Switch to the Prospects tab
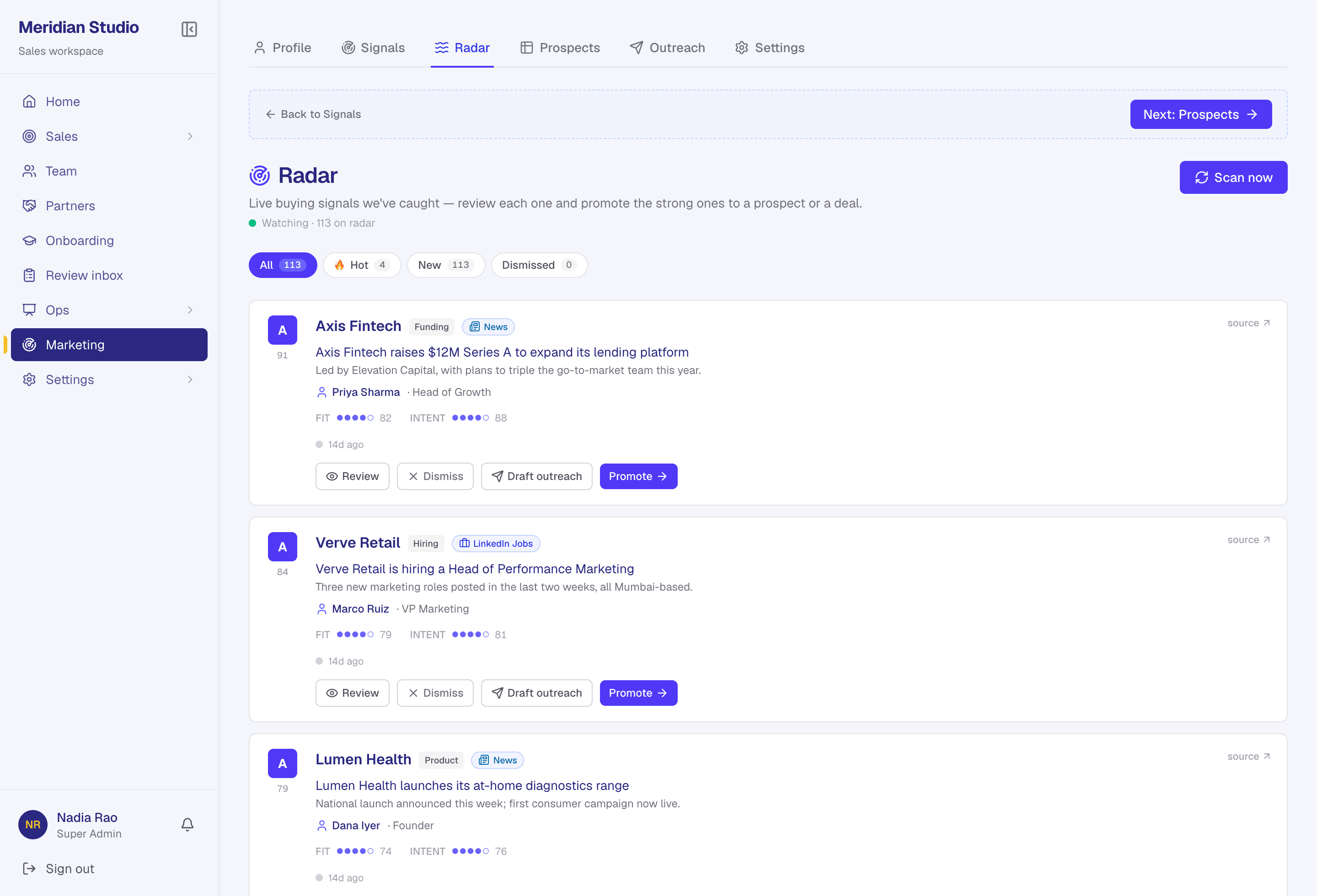 tap(560, 48)
